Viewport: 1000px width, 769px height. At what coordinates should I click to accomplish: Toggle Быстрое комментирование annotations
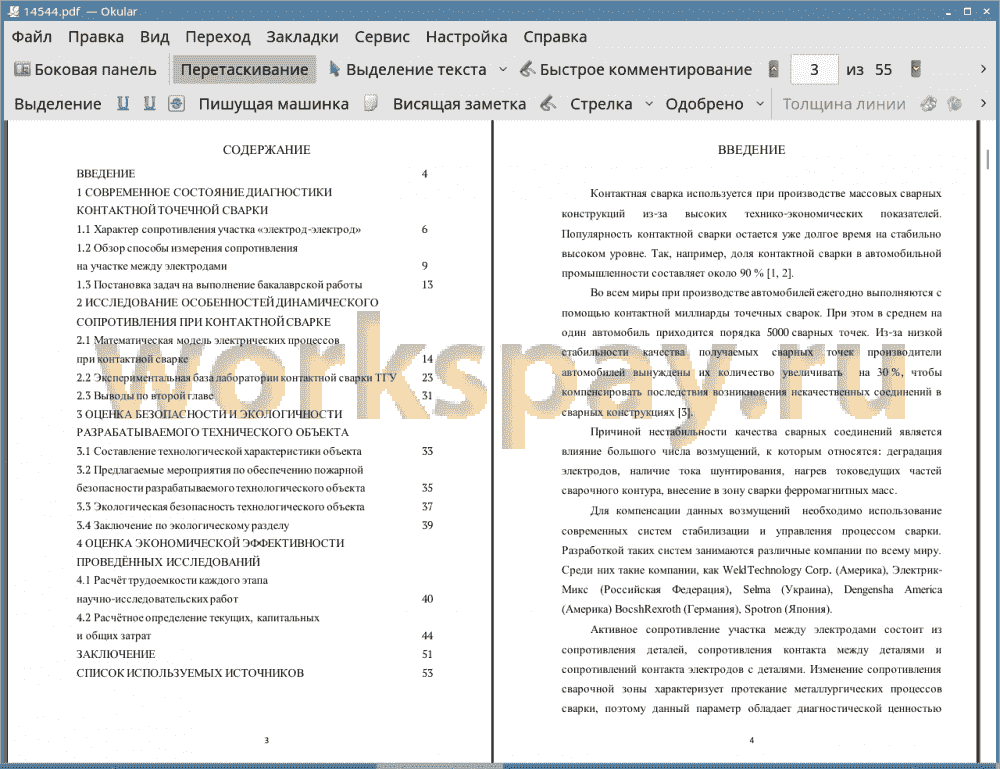click(x=636, y=70)
